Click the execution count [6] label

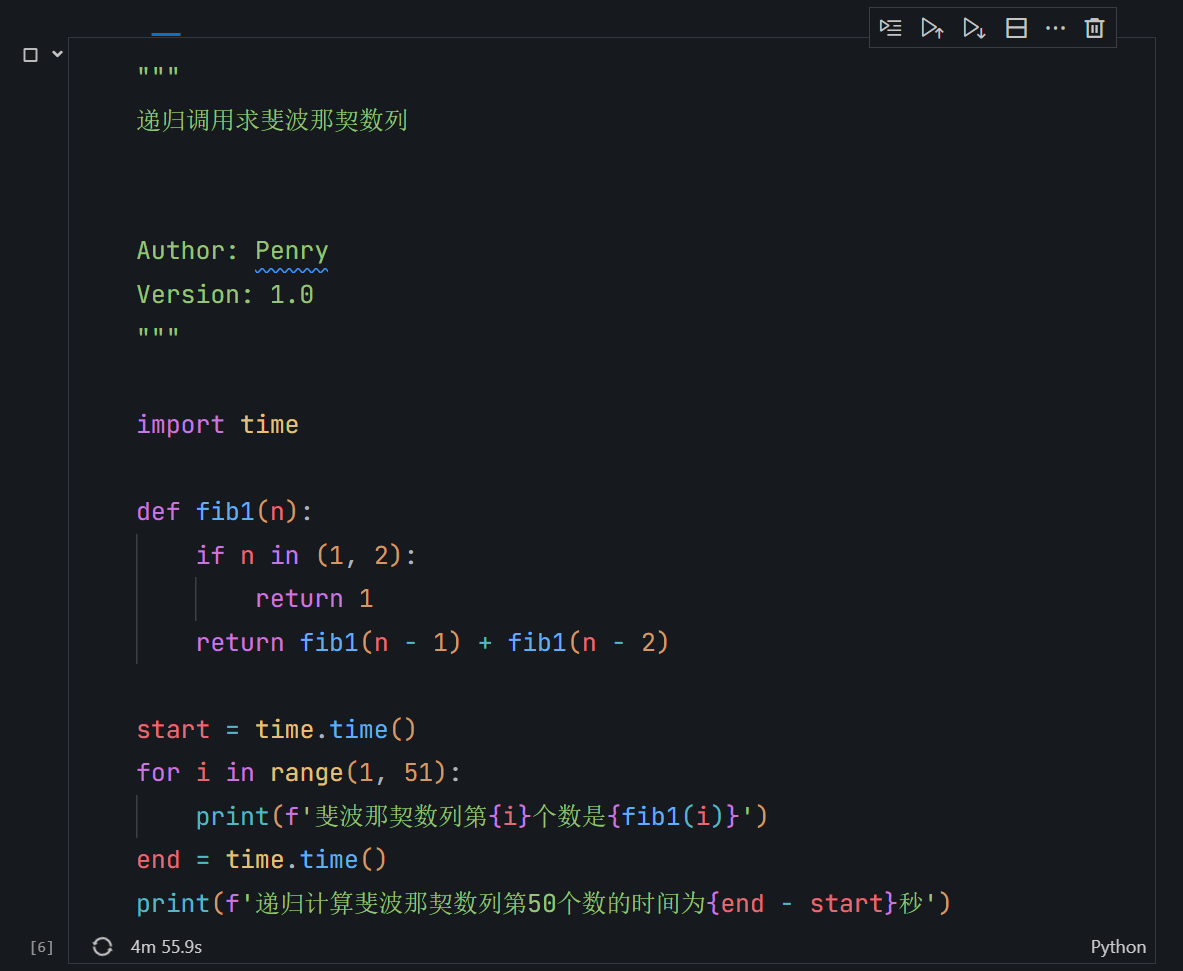coord(41,947)
